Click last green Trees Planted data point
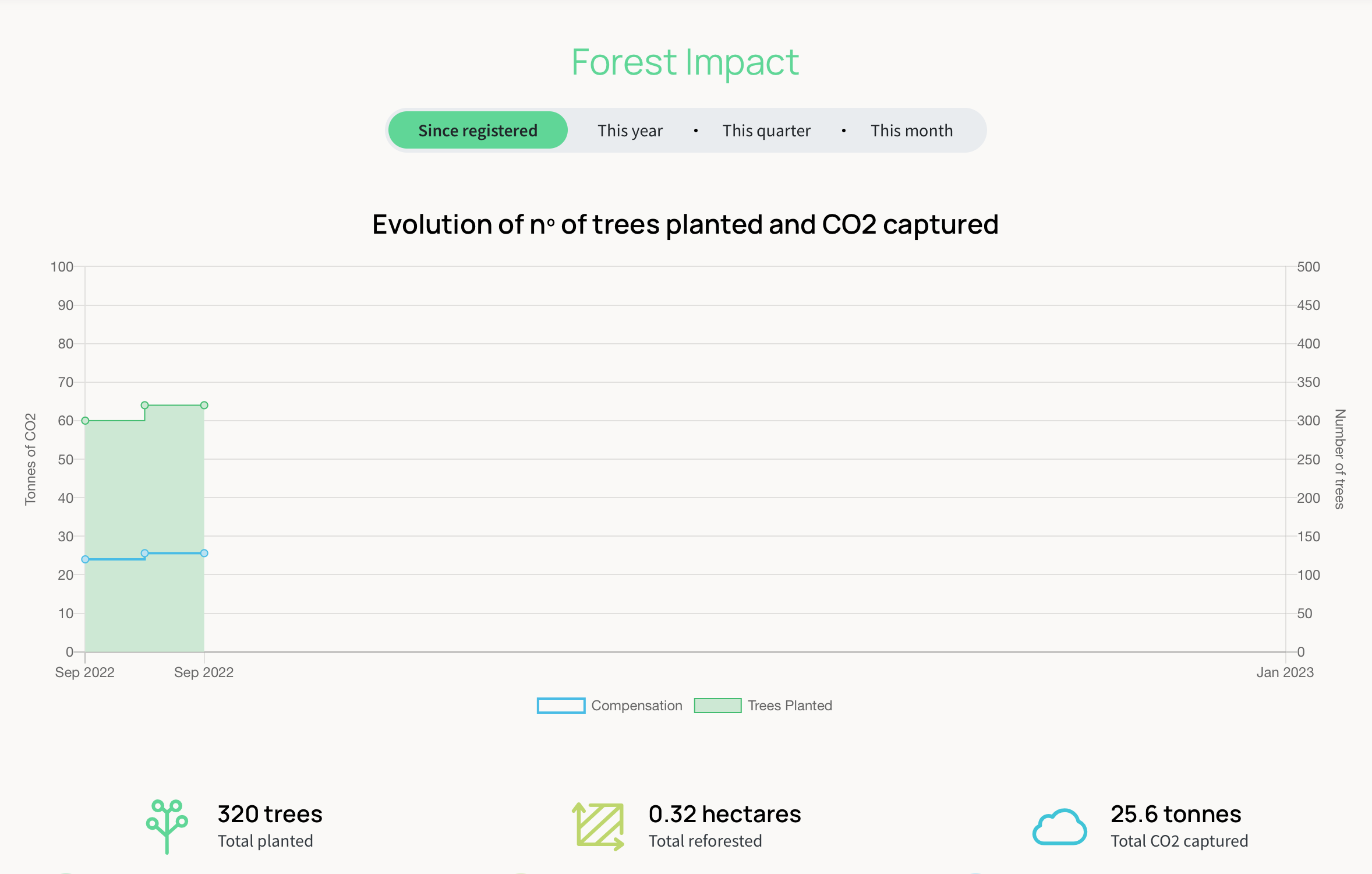Image resolution: width=1372 pixels, height=874 pixels. pyautogui.click(x=204, y=406)
